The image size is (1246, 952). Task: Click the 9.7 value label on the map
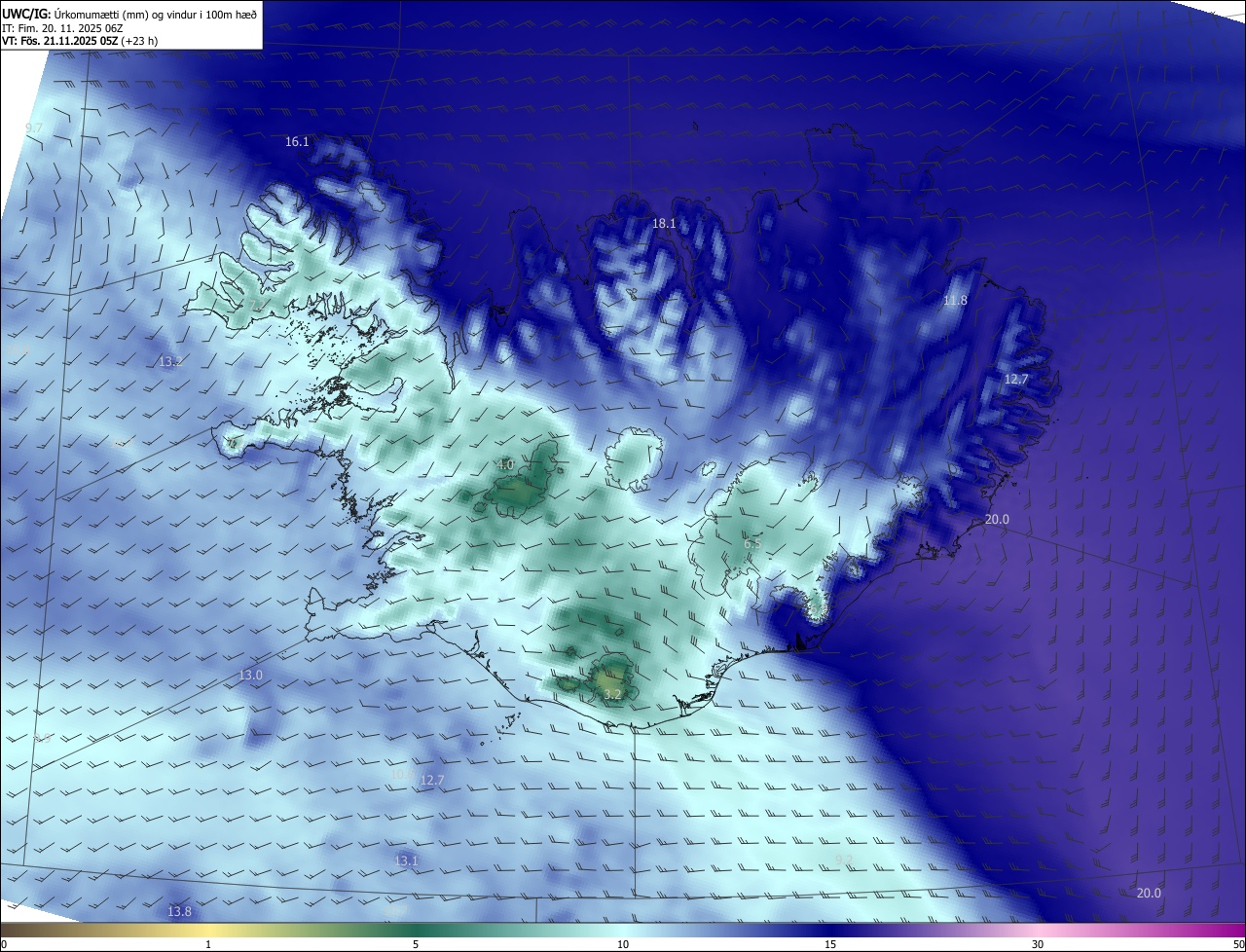click(x=34, y=128)
